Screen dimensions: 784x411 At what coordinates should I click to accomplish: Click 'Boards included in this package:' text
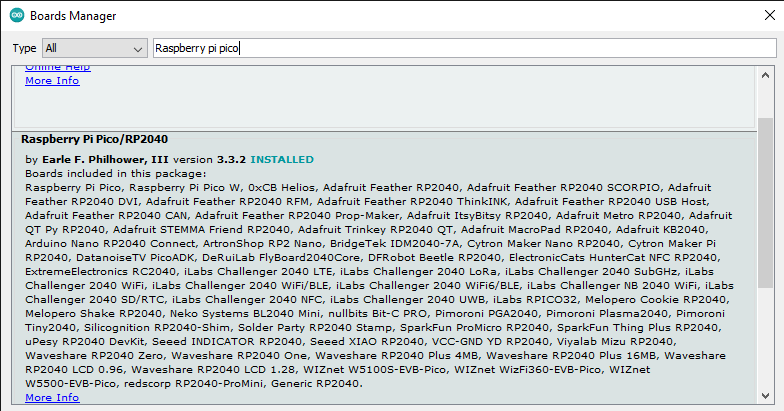[x=116, y=174]
